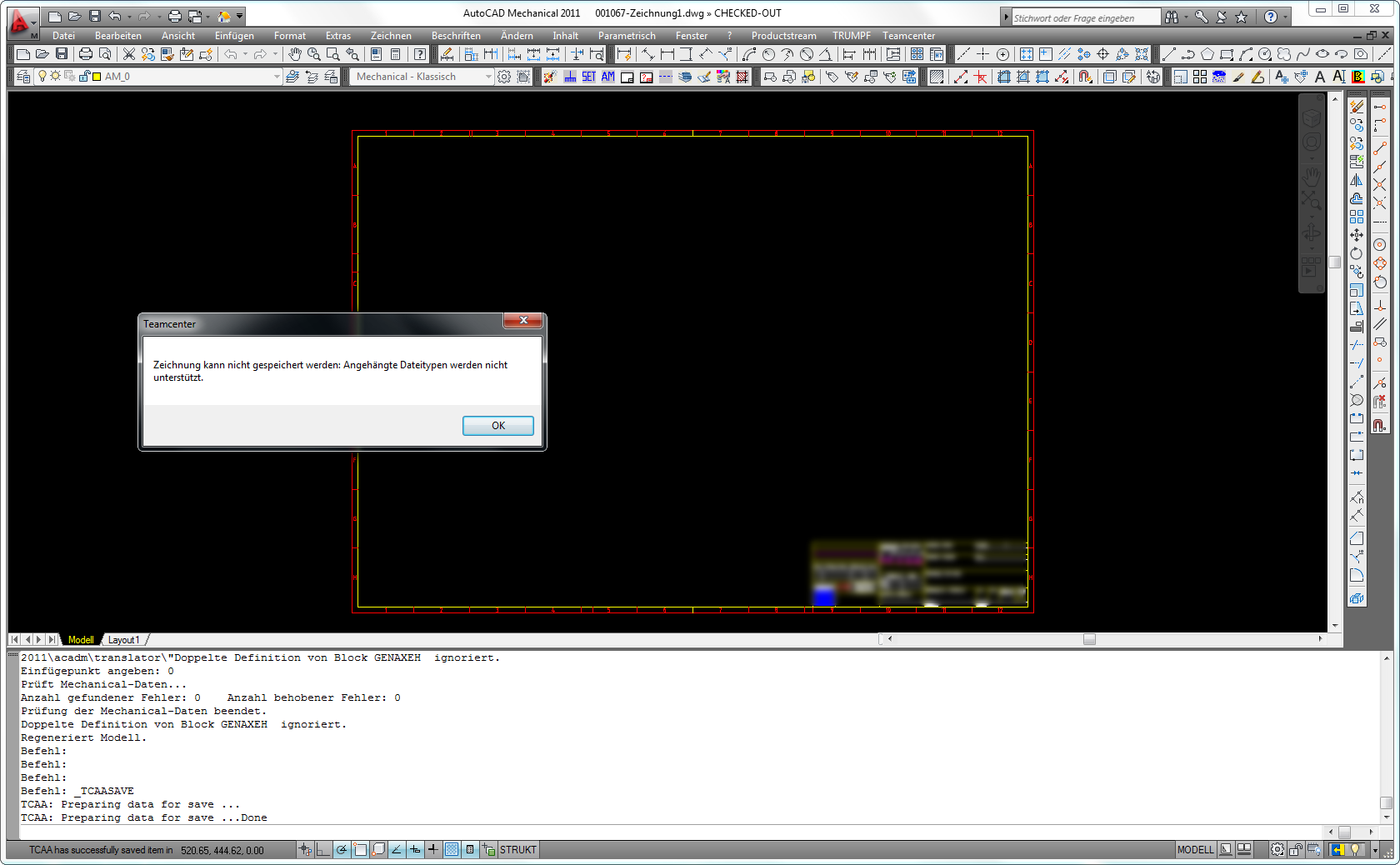Click the Cut scissors icon
The width and height of the screenshot is (1400, 865).
[x=129, y=54]
